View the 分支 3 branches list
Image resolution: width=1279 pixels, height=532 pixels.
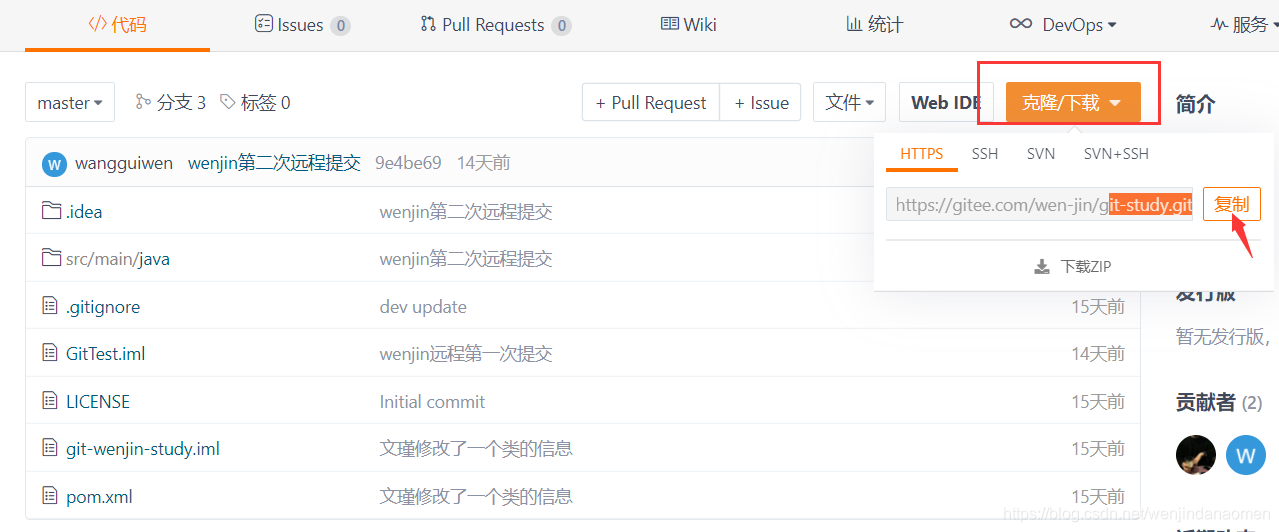[171, 102]
